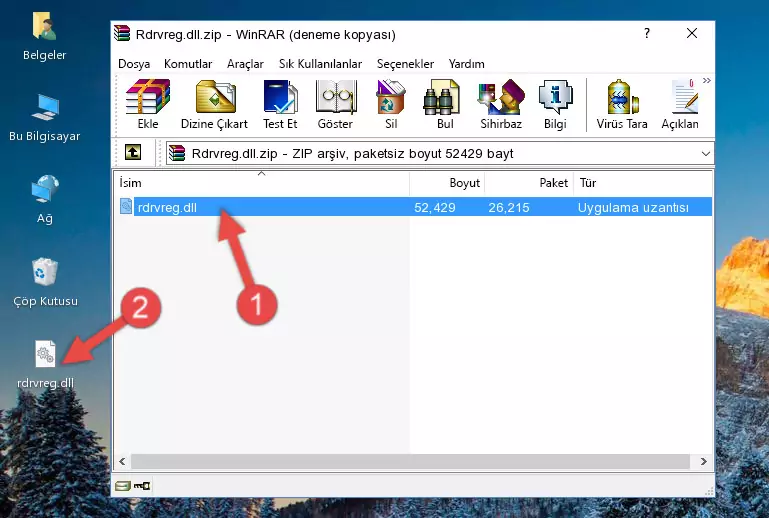Viewport: 769px width, 518px height.
Task: Click the drive icon in status bar
Action: click(x=123, y=486)
